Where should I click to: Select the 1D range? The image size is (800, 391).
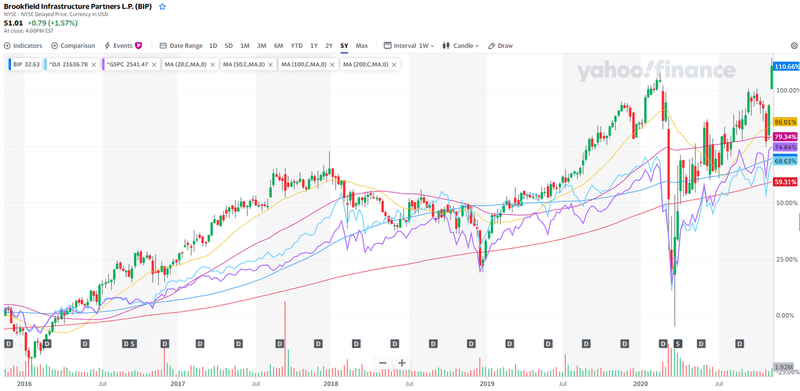[x=213, y=45]
